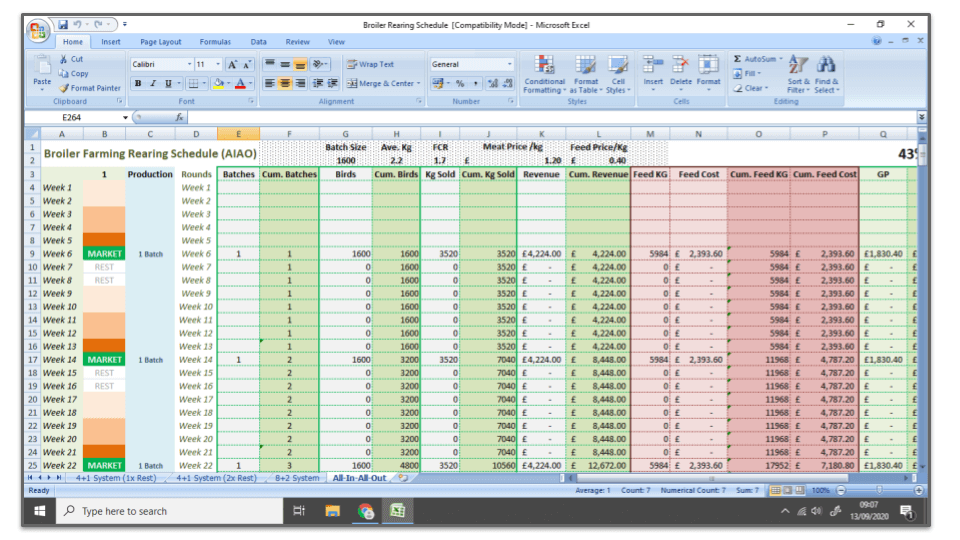Screen dimensions: 960x540
Task: Toggle center horizontal alignment
Action: [x=285, y=83]
